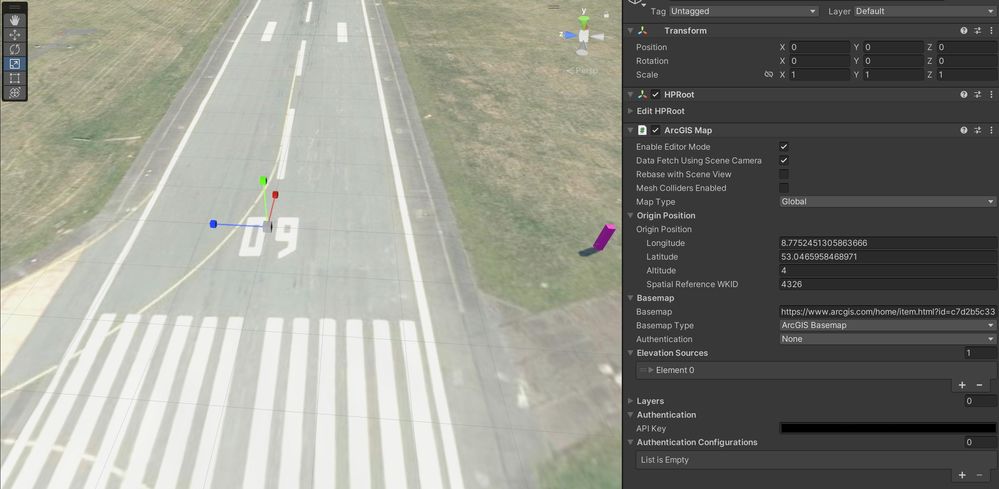
Task: Select the Rect tool
Action: (15, 78)
